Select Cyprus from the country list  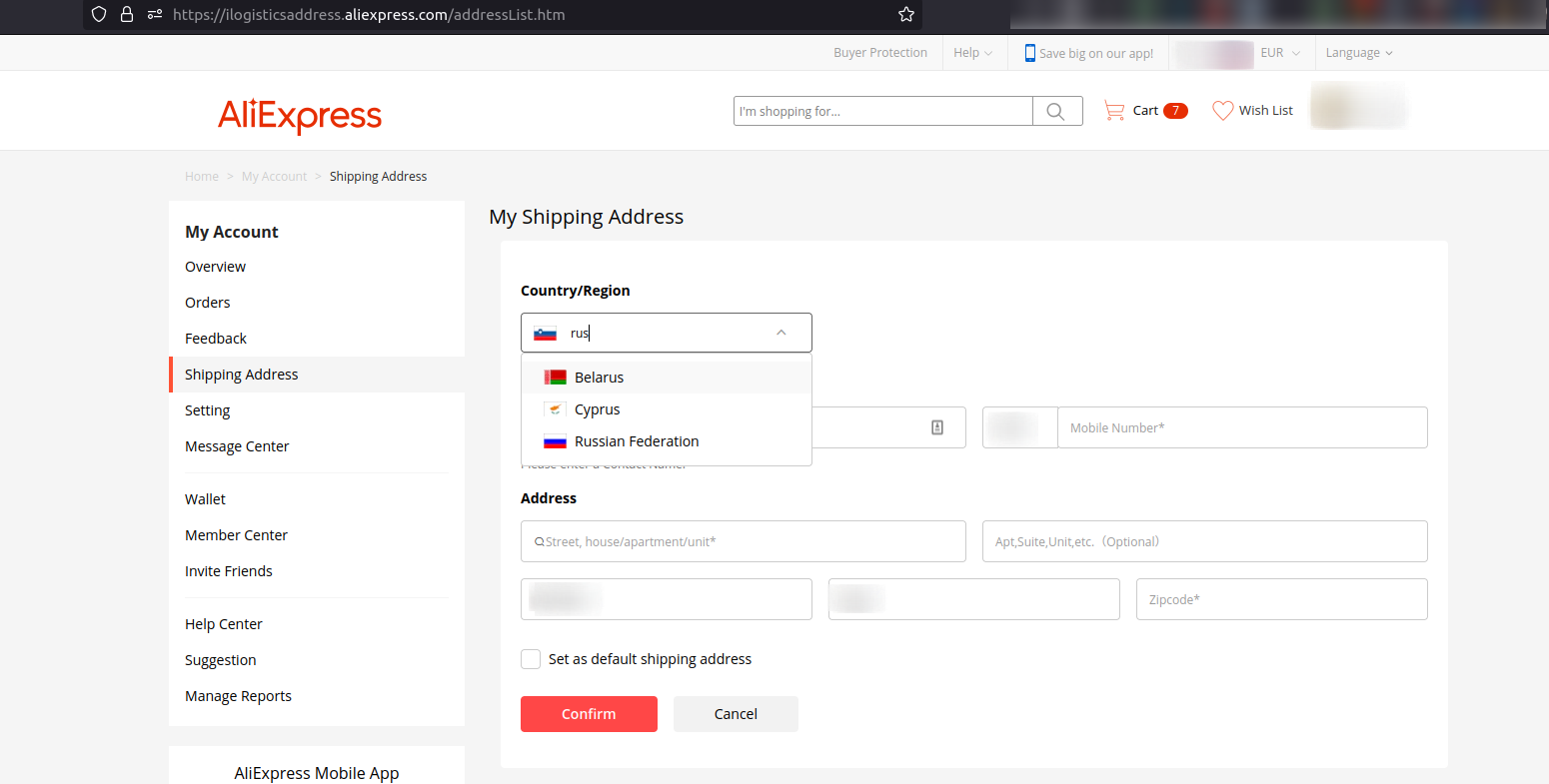coord(667,409)
